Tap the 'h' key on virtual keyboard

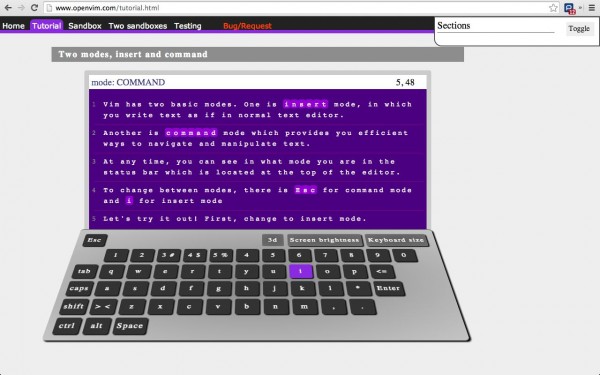(247, 289)
